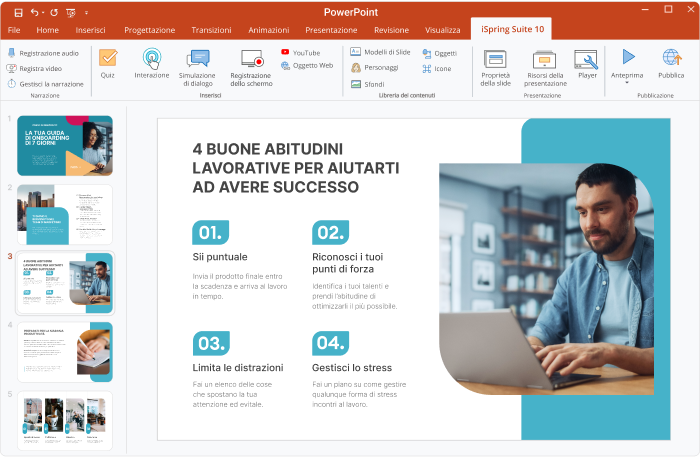
Task: Open the Sfondi backgrounds library
Action: 367,84
